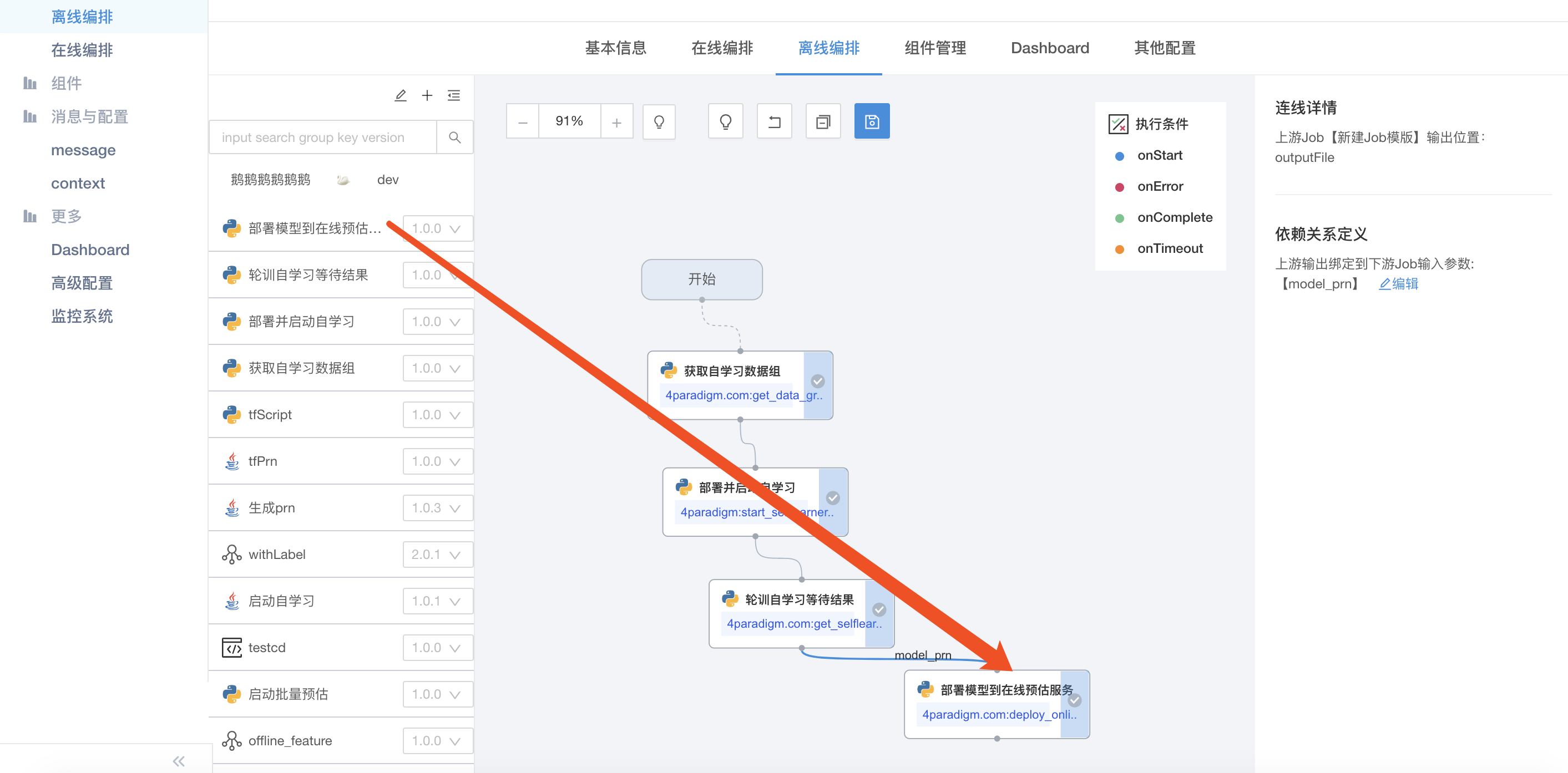1568x773 pixels.
Task: Click the lightbulb/hint icon in toolbar
Action: pyautogui.click(x=661, y=122)
